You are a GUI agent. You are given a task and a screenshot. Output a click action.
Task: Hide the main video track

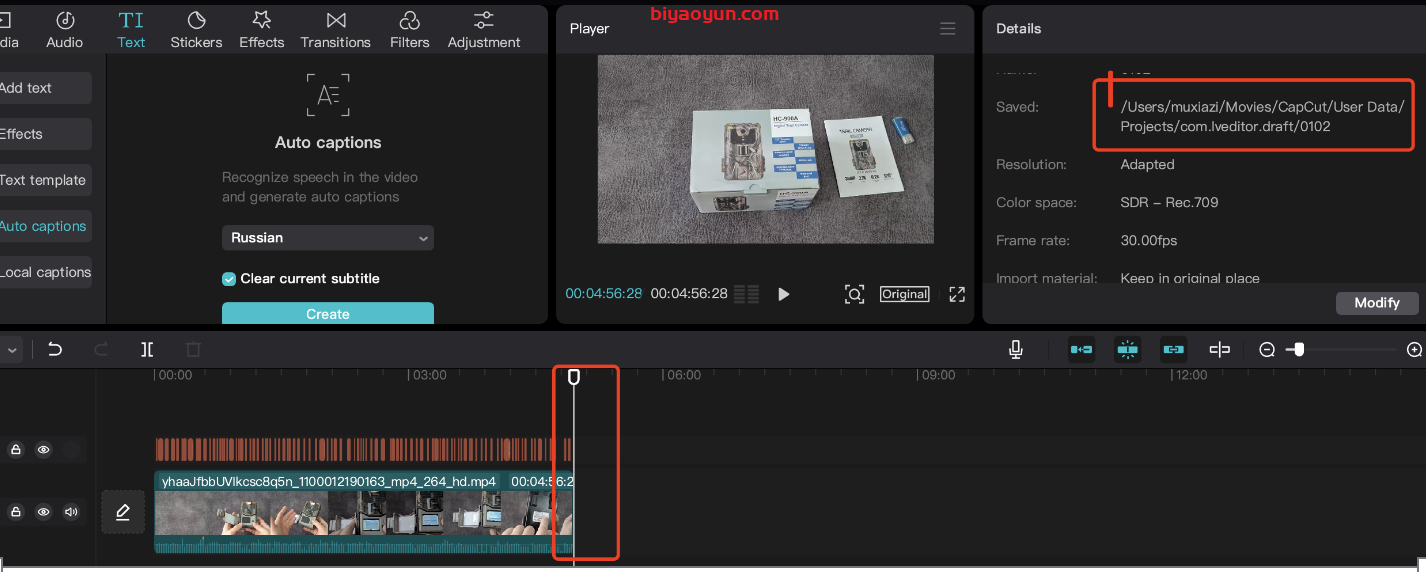[44, 512]
